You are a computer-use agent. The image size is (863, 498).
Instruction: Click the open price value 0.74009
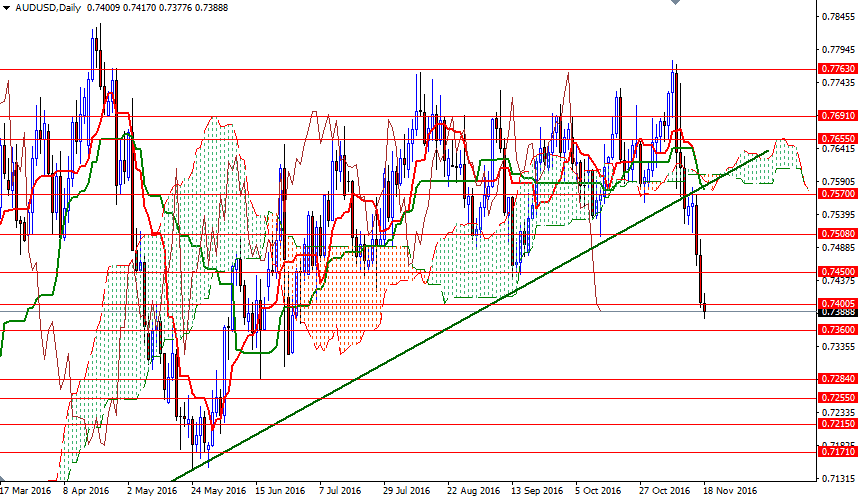tap(103, 8)
